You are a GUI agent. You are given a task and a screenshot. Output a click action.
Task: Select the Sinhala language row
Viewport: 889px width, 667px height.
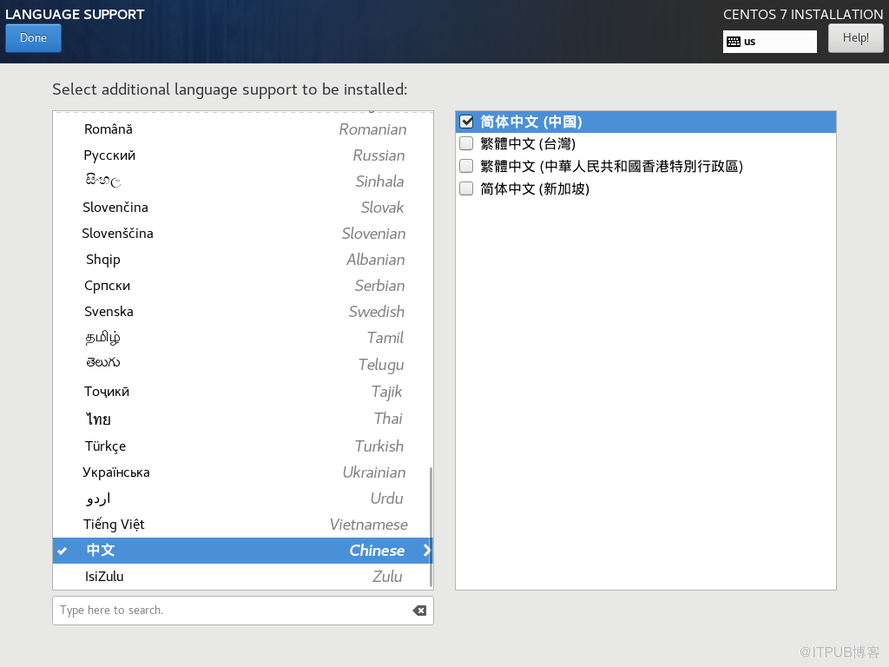tap(243, 181)
